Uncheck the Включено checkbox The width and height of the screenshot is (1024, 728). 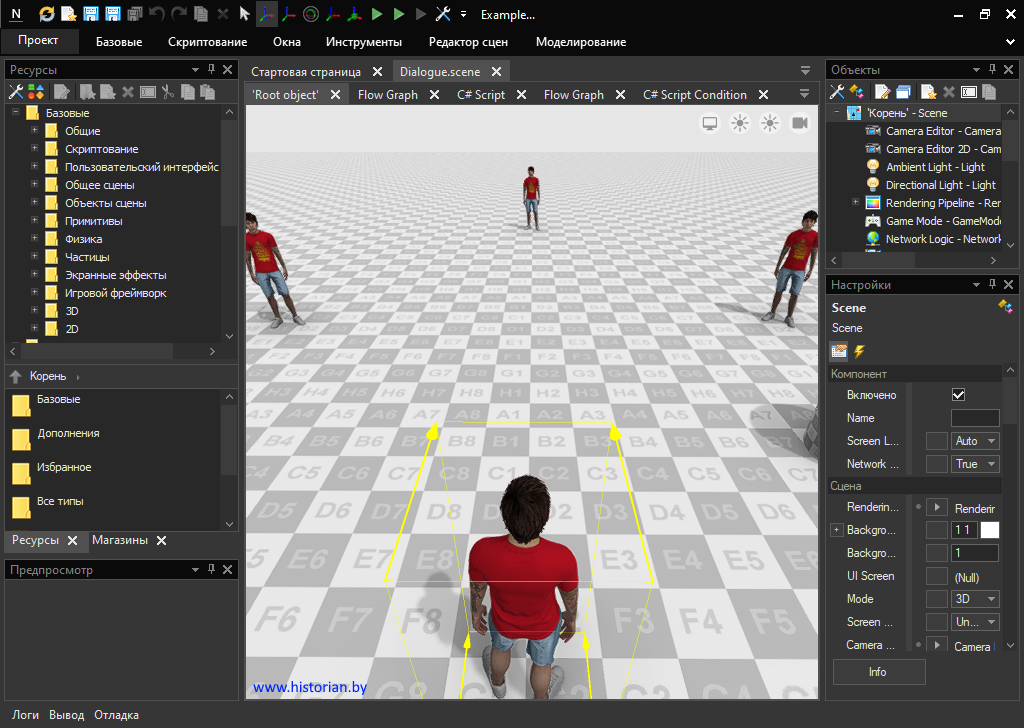[958, 395]
